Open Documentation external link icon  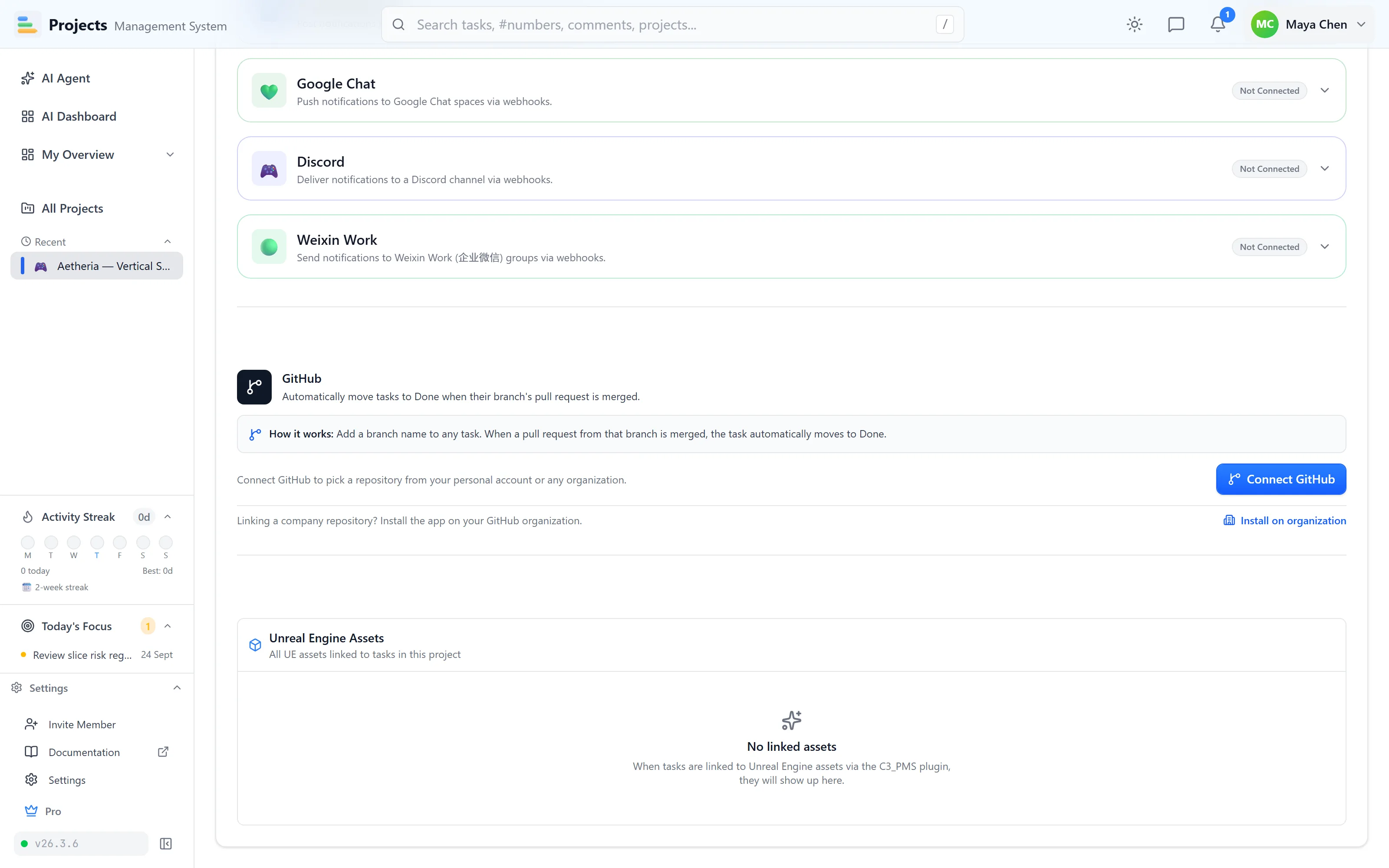click(163, 751)
